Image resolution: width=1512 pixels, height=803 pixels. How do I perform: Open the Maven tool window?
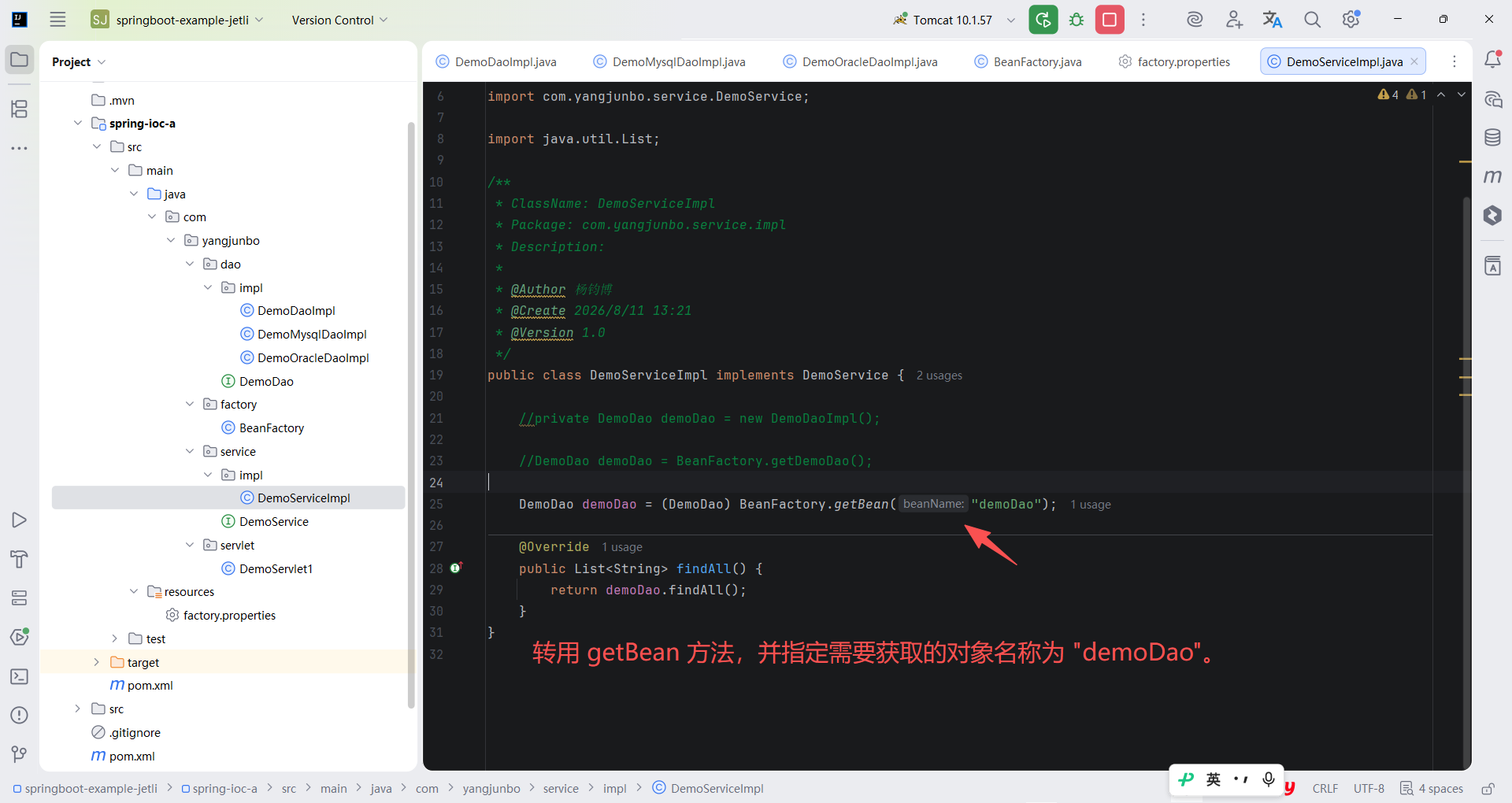point(1492,176)
